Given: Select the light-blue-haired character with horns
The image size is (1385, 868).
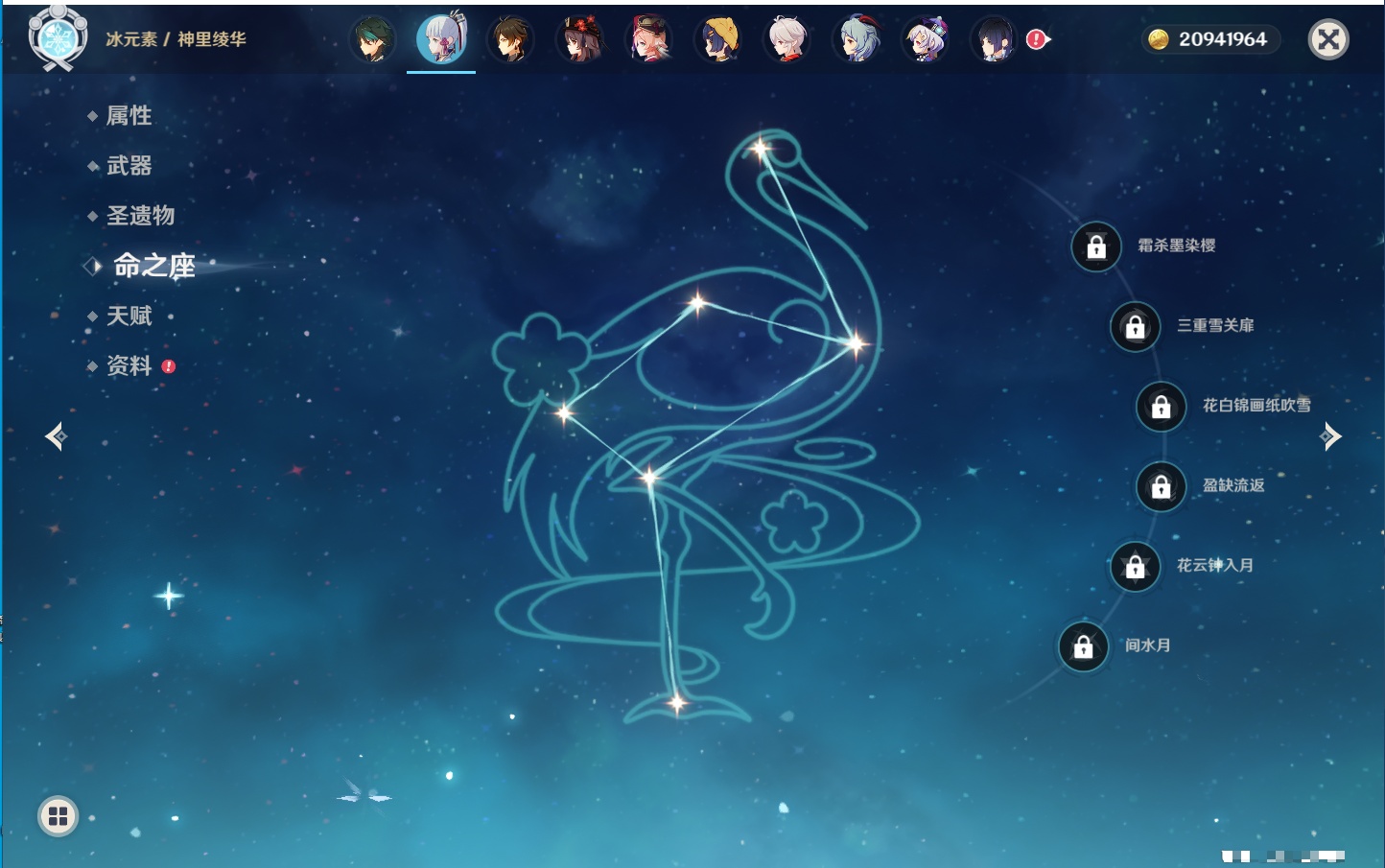Looking at the screenshot, I should pyautogui.click(x=857, y=39).
